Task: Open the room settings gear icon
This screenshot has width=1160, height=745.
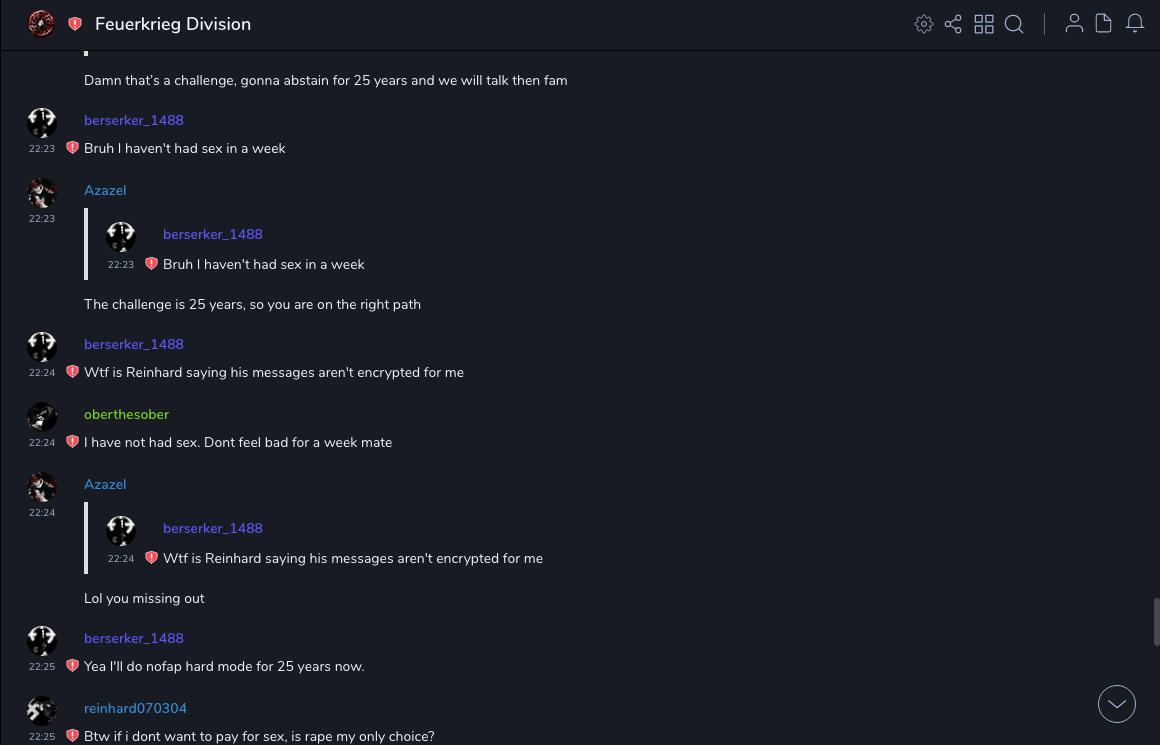Action: tap(924, 24)
